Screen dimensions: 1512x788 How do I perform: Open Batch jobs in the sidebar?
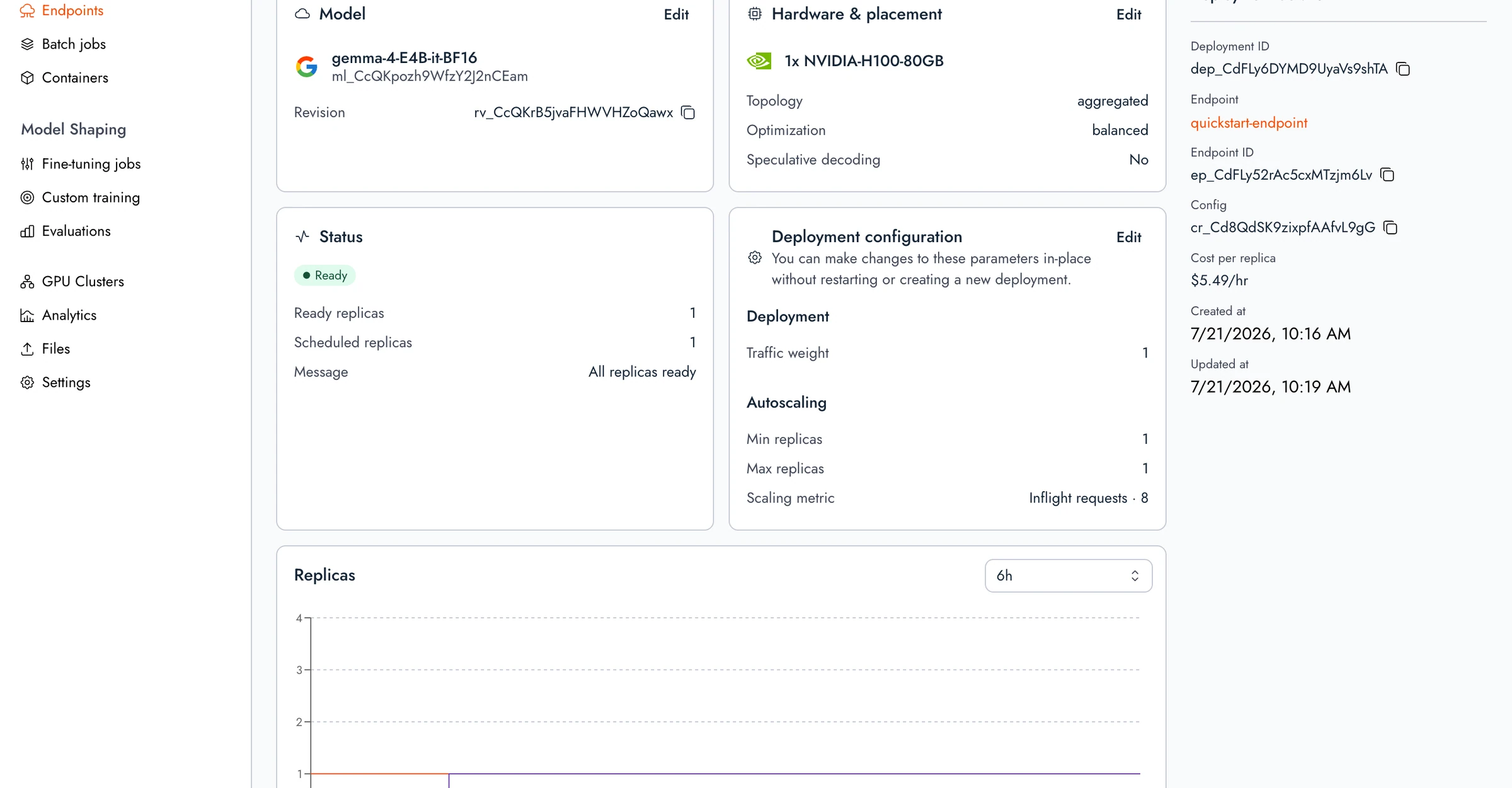pyautogui.click(x=74, y=44)
